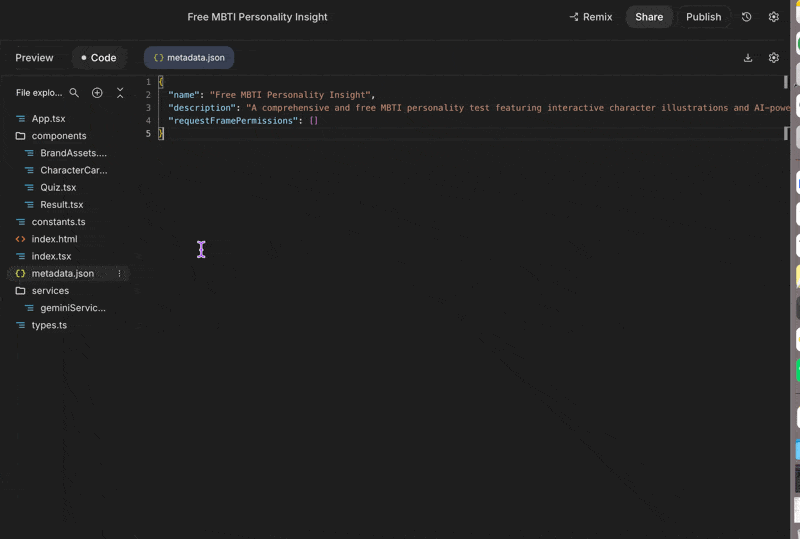Place cursor on line 3 description text

450,108
